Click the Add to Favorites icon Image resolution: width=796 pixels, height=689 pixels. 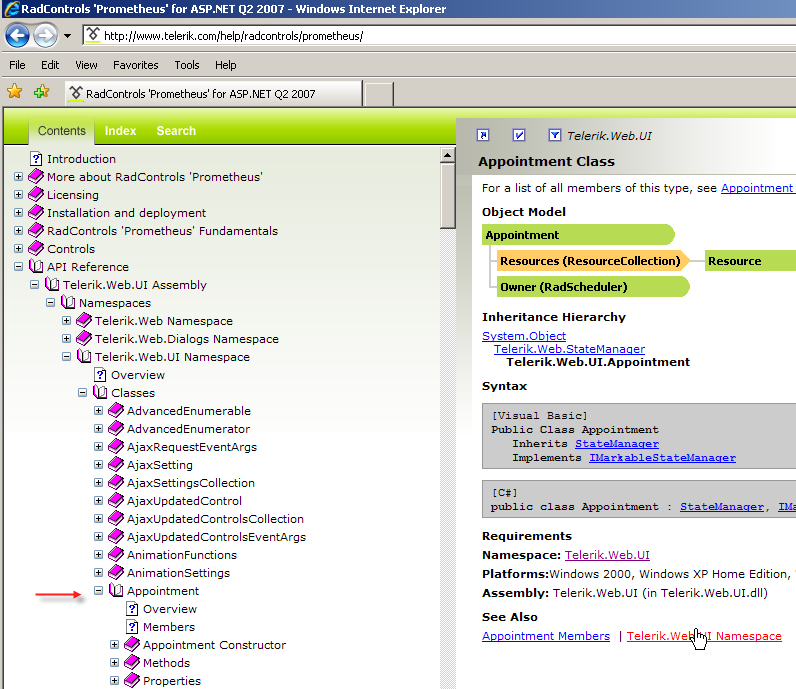(42, 92)
